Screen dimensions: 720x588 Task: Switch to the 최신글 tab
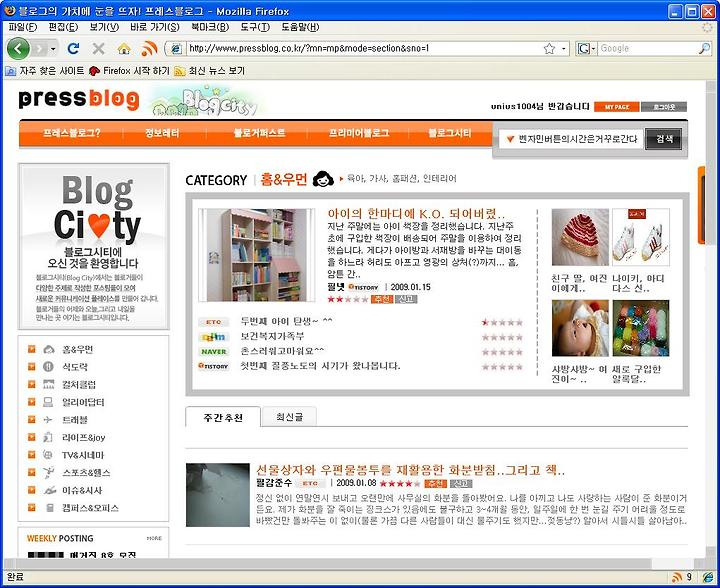pyautogui.click(x=289, y=417)
